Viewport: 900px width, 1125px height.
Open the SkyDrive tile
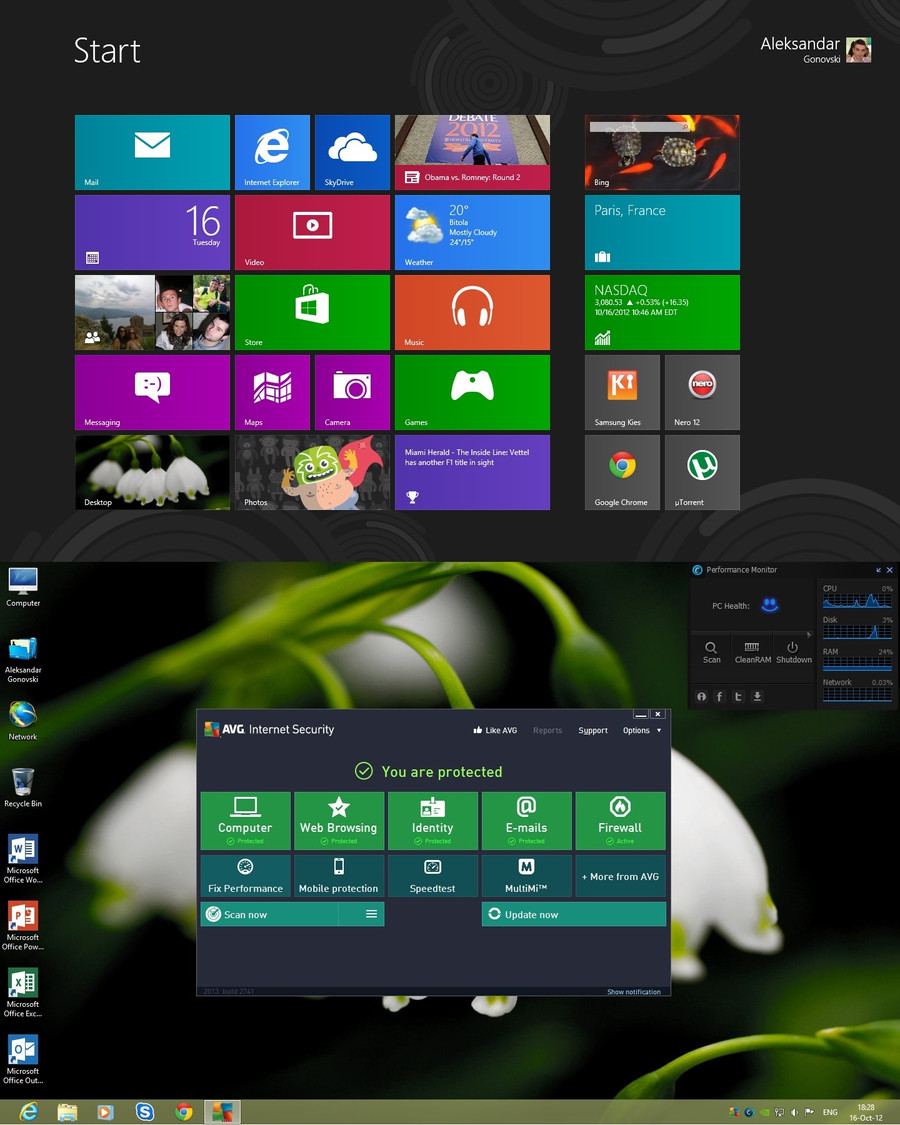click(352, 152)
